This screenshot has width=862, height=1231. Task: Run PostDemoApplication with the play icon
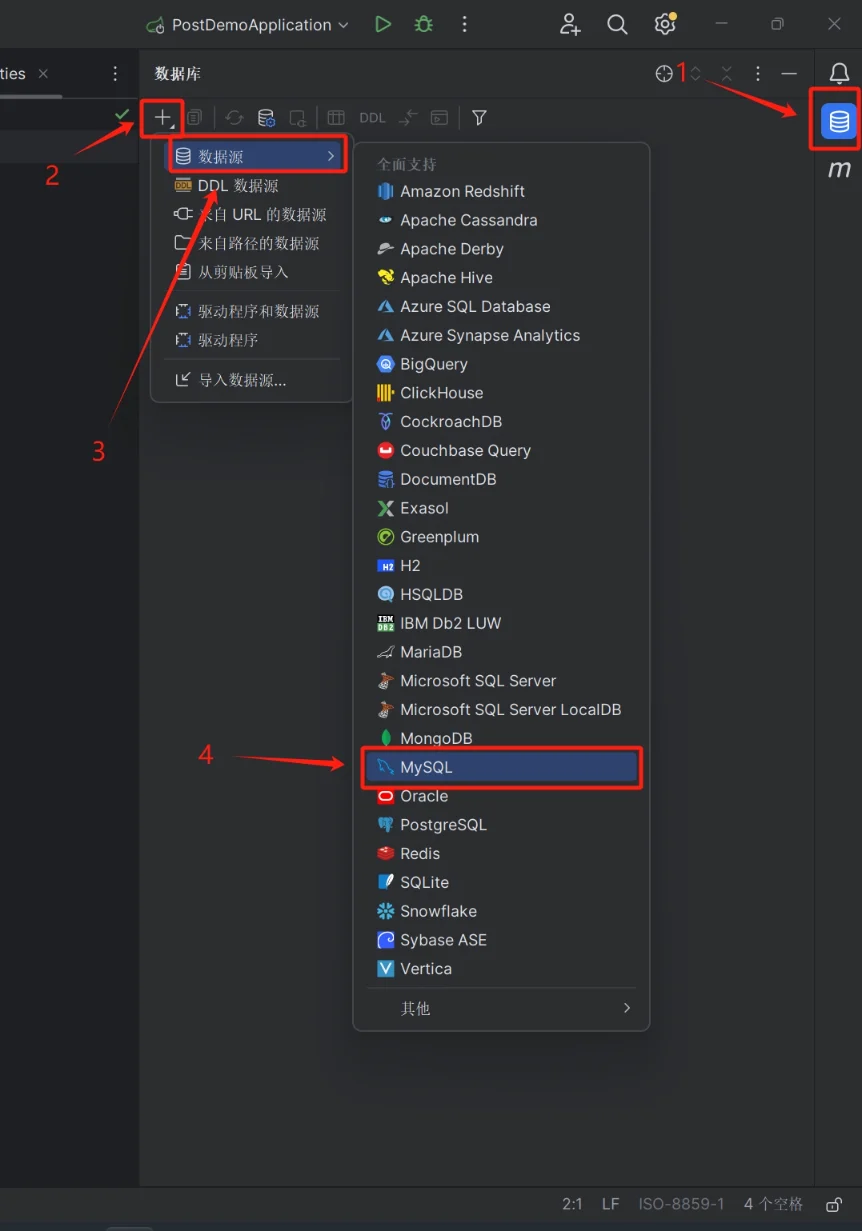pos(383,25)
